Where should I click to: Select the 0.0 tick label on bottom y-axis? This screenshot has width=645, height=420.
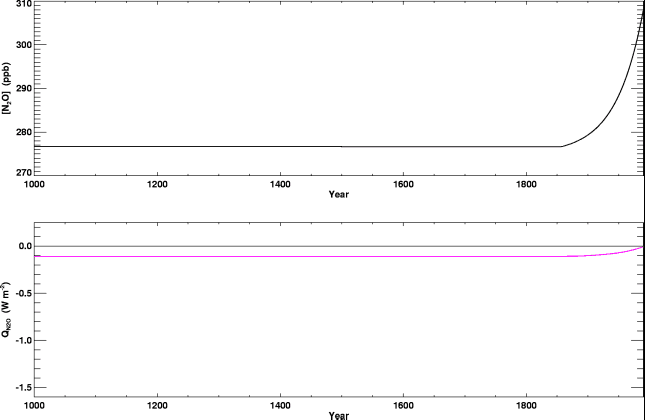click(x=20, y=246)
